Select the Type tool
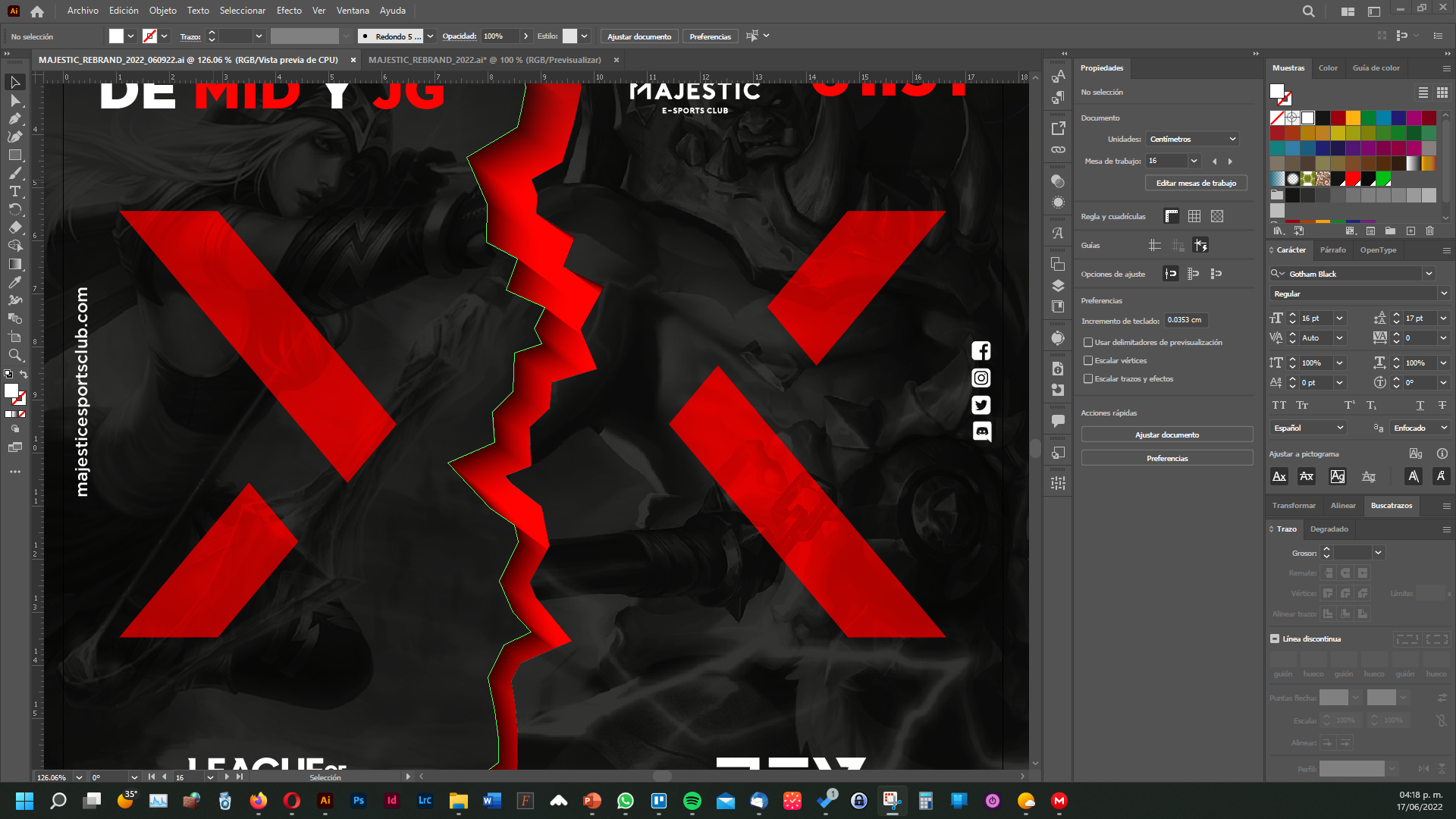Image resolution: width=1456 pixels, height=819 pixels. point(15,191)
